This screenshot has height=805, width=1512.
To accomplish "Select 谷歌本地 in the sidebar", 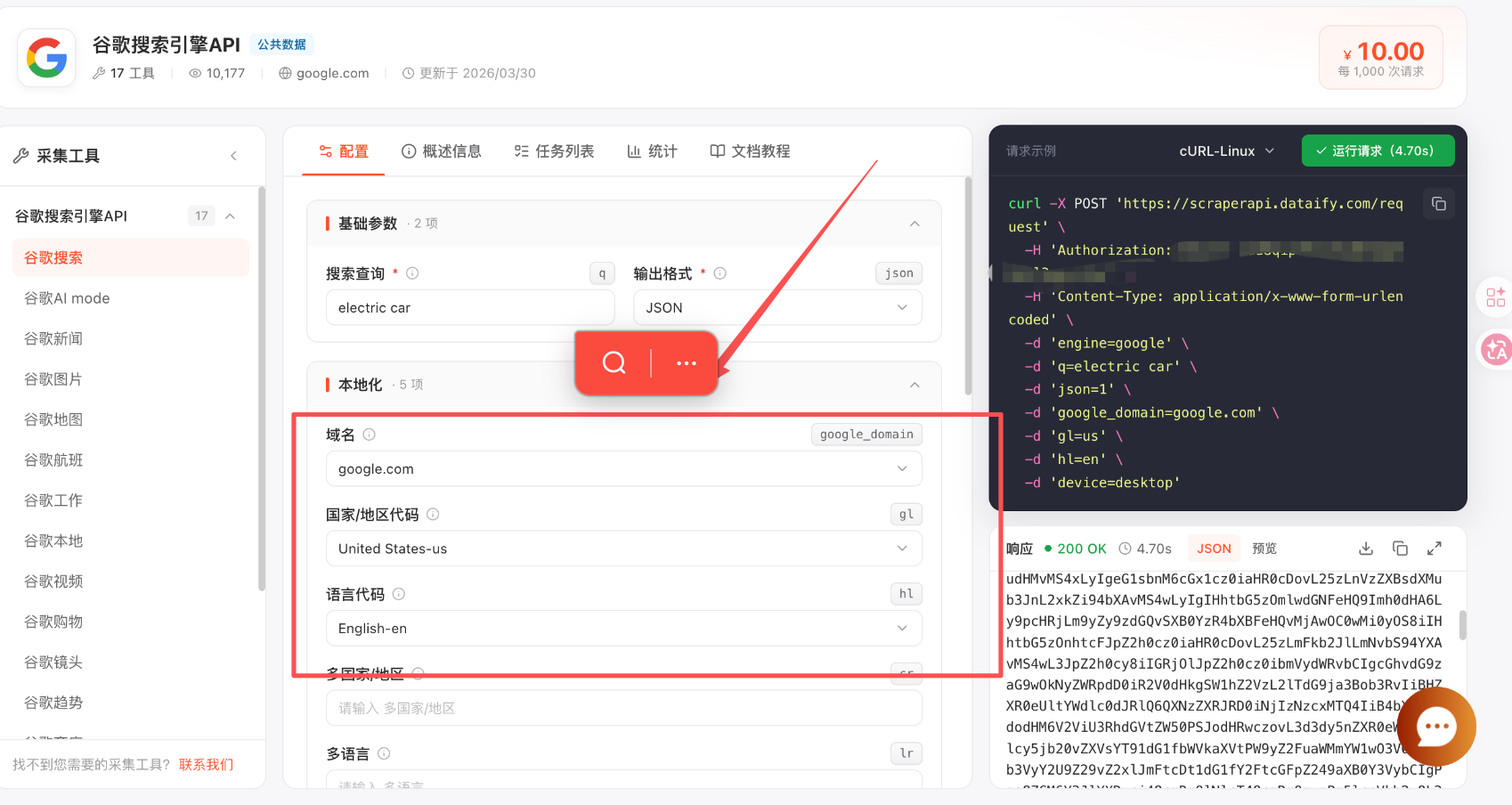I will coord(131,541).
